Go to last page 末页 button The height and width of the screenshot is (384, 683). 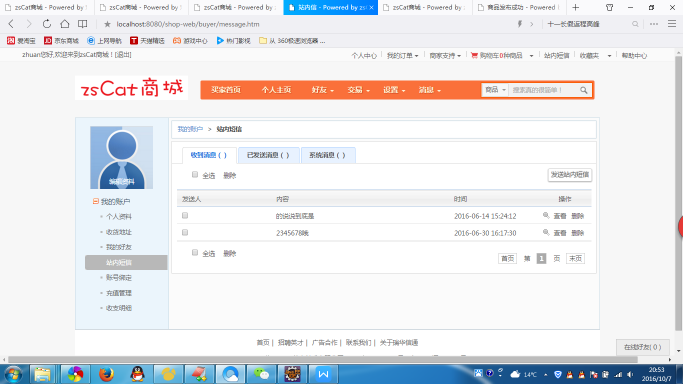[575, 258]
